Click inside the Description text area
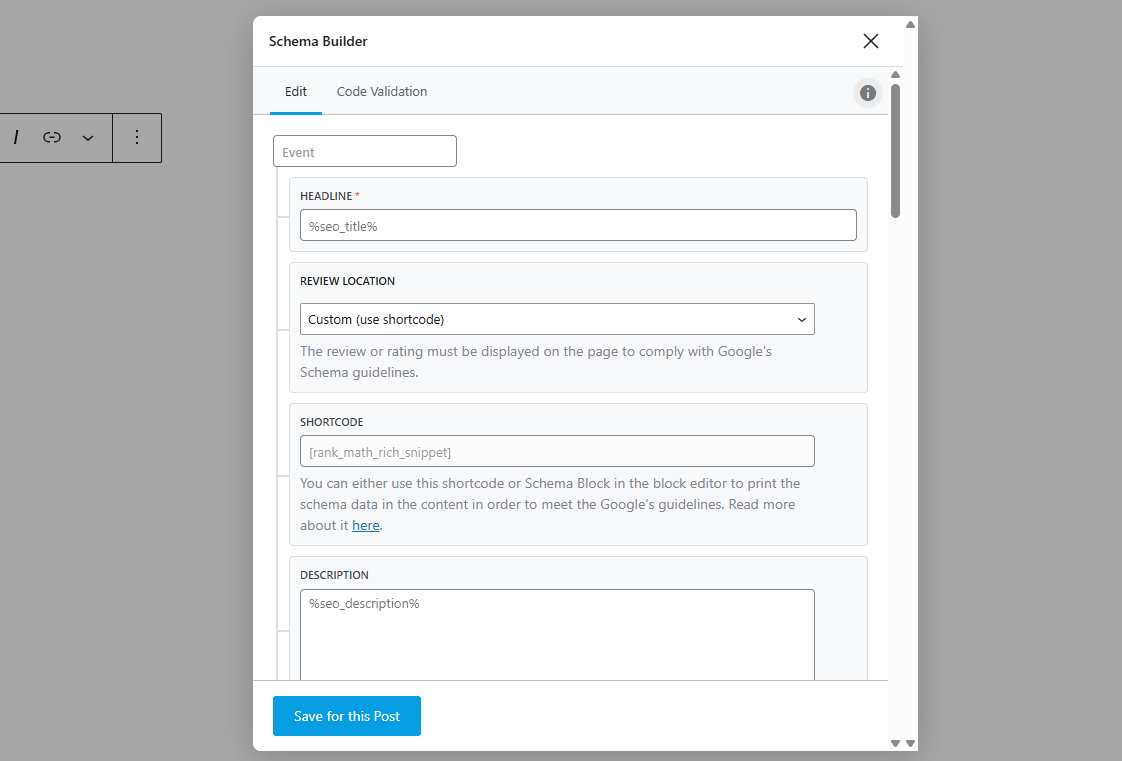The height and width of the screenshot is (761, 1122). [557, 635]
